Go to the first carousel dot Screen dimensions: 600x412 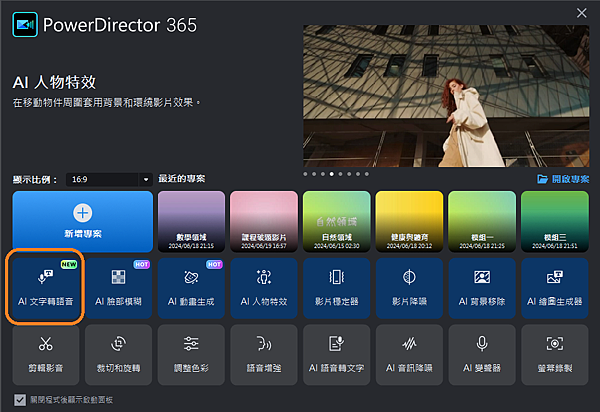coord(305,174)
